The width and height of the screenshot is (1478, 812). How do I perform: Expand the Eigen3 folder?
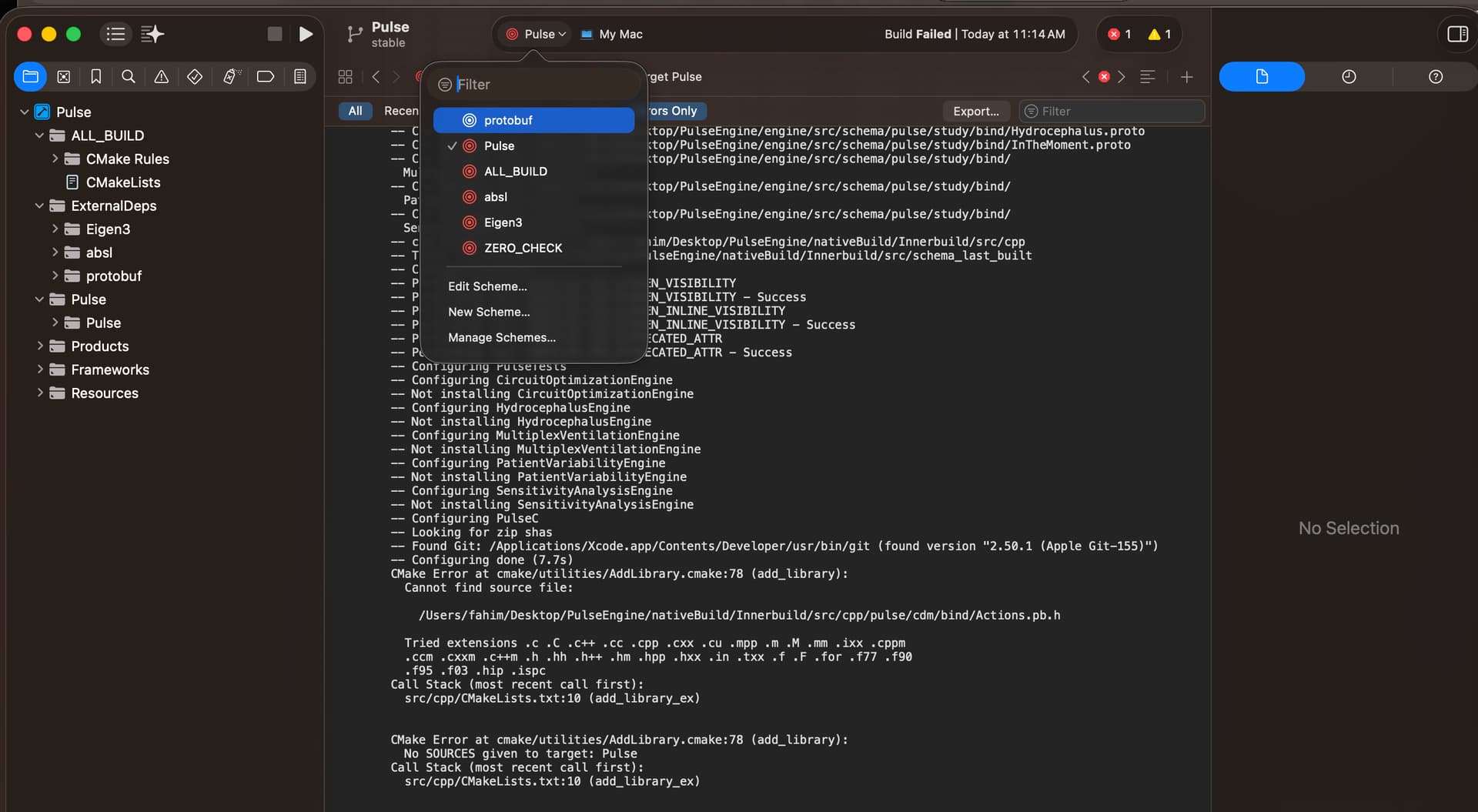coord(55,229)
